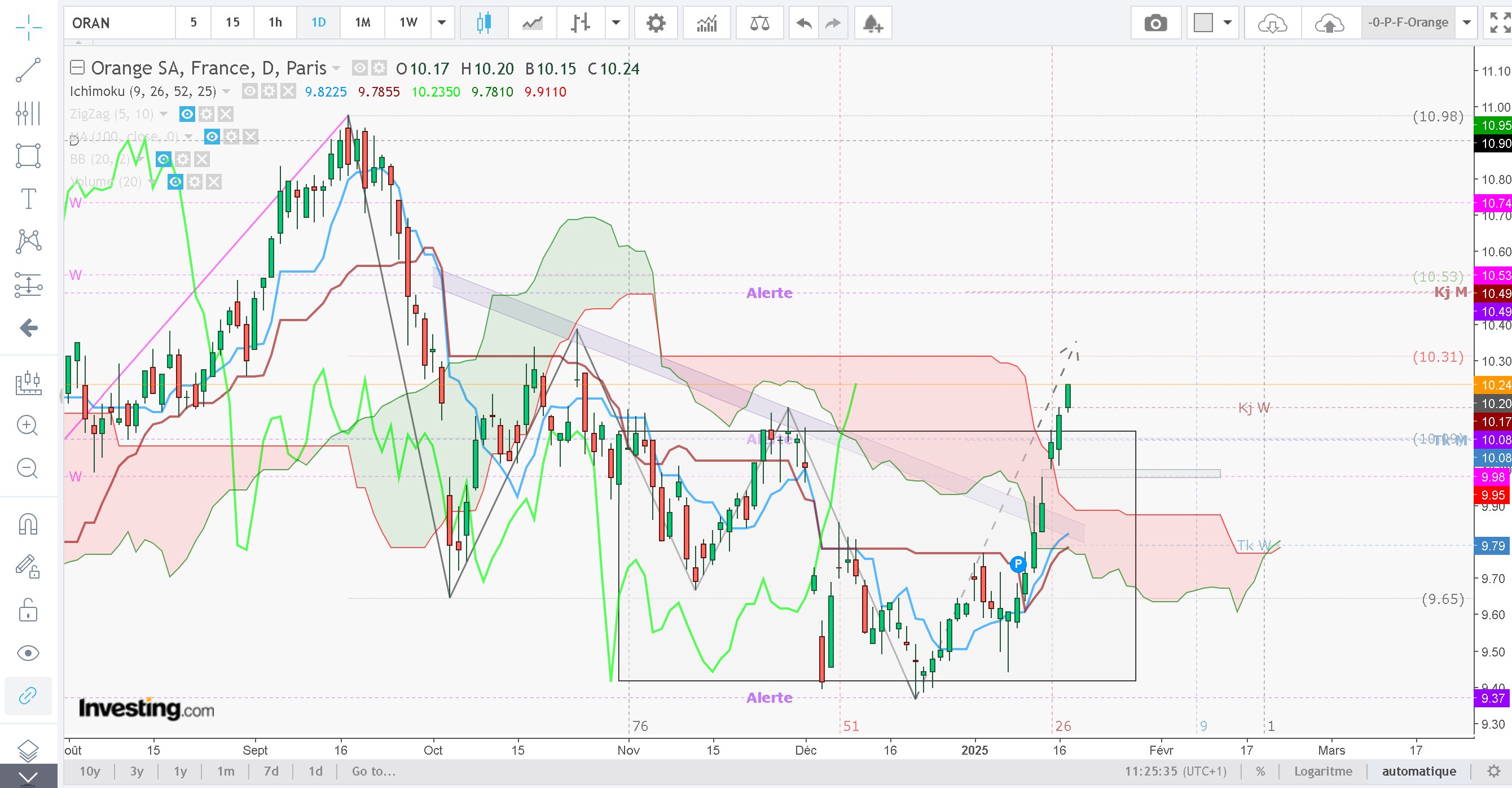Open the layout selection dropdown
The height and width of the screenshot is (788, 1512).
(1227, 23)
